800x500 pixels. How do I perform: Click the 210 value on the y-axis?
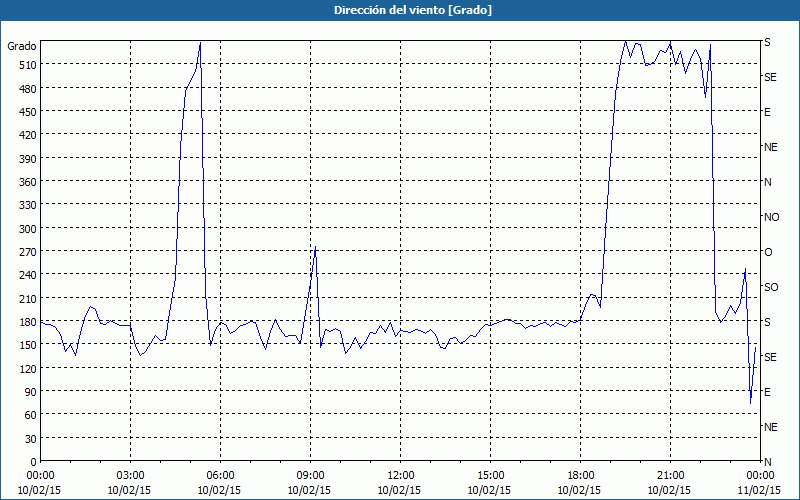(28, 298)
